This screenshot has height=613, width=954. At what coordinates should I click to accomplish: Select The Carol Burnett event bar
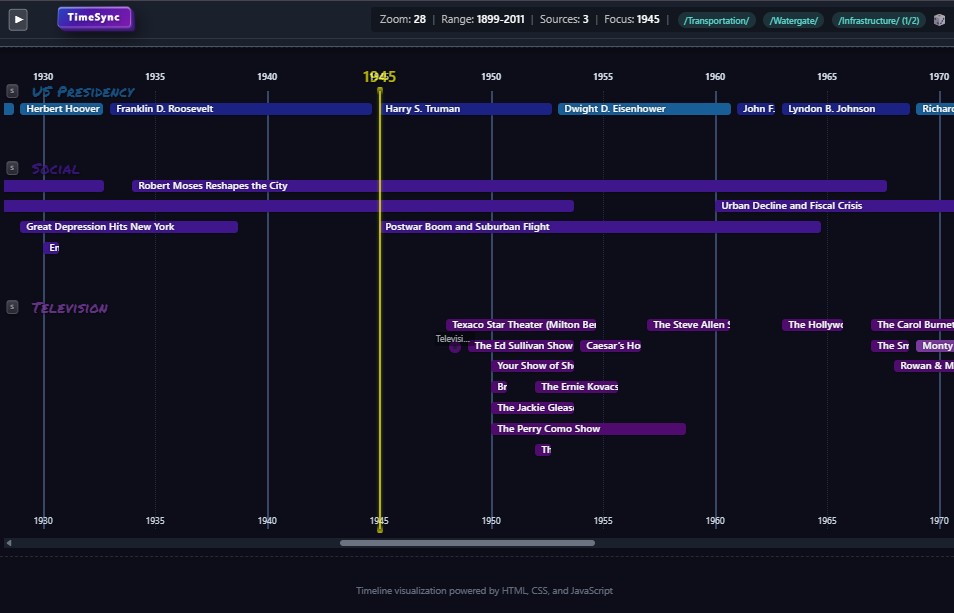click(x=913, y=325)
